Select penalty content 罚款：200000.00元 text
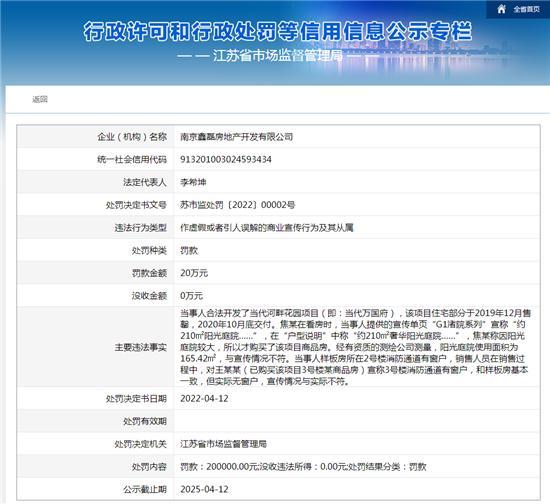This screenshot has width=550, height=504. pos(219,467)
